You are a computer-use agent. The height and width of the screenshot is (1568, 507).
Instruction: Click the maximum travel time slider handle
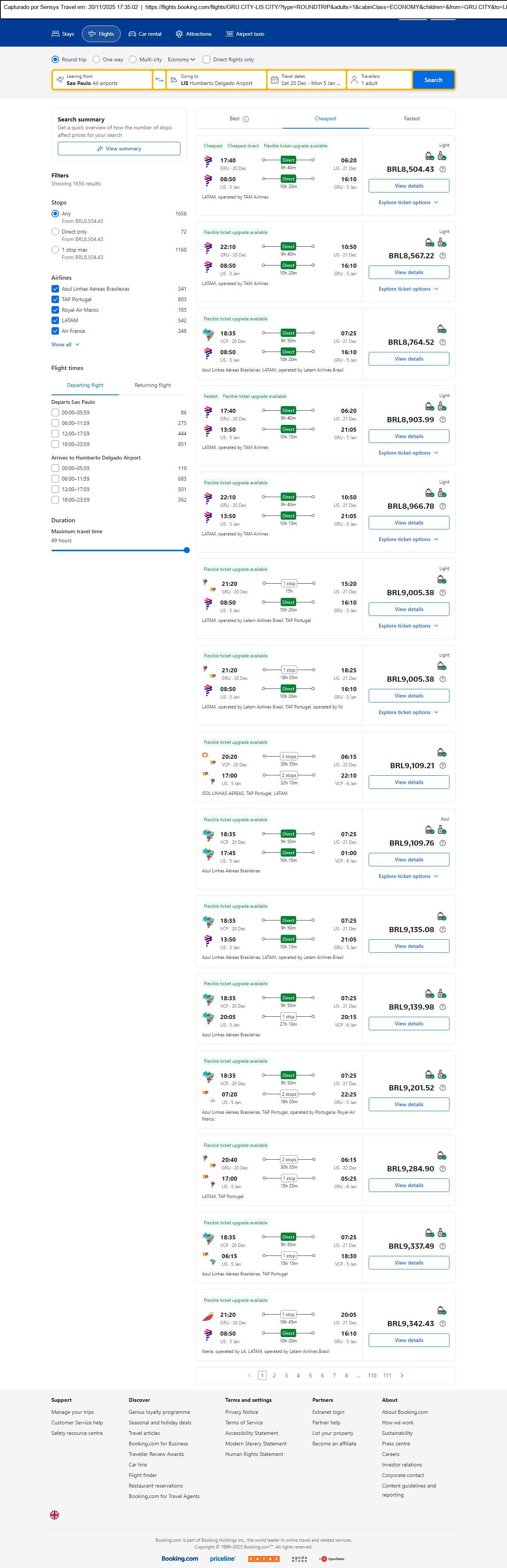point(186,550)
